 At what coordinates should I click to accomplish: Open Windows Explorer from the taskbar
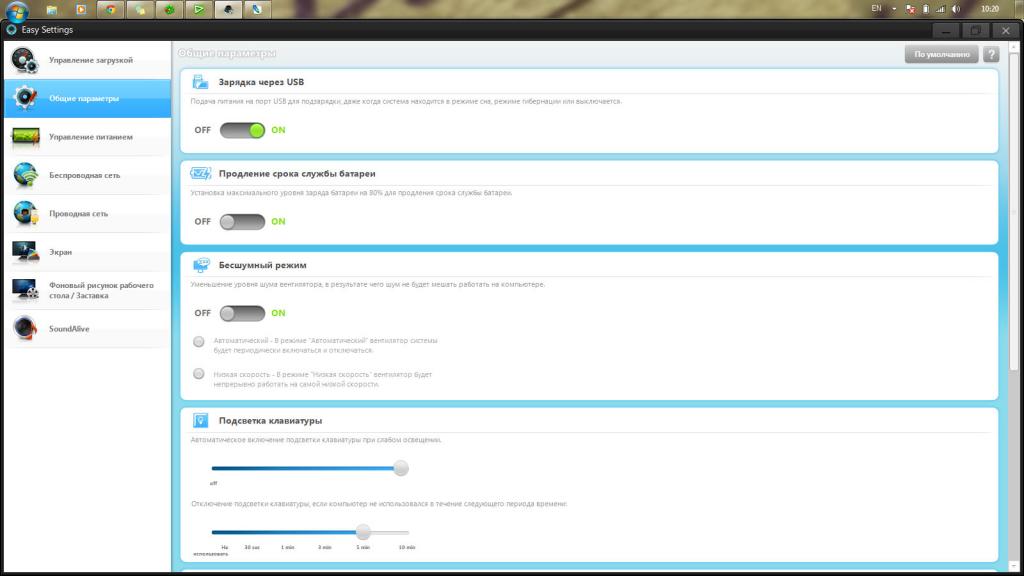pos(52,10)
